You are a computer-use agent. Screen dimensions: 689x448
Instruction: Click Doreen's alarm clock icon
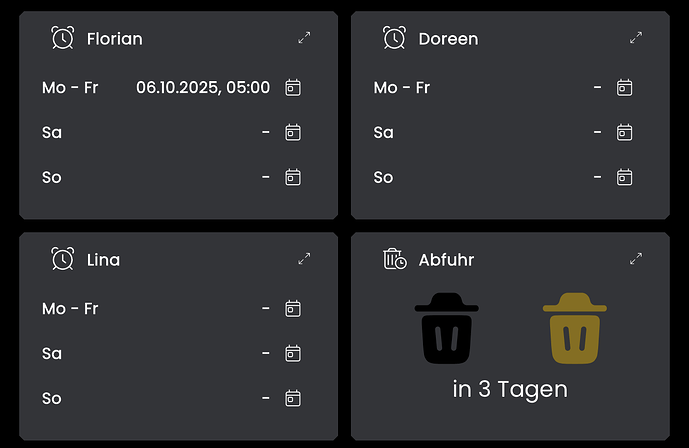[x=394, y=38]
